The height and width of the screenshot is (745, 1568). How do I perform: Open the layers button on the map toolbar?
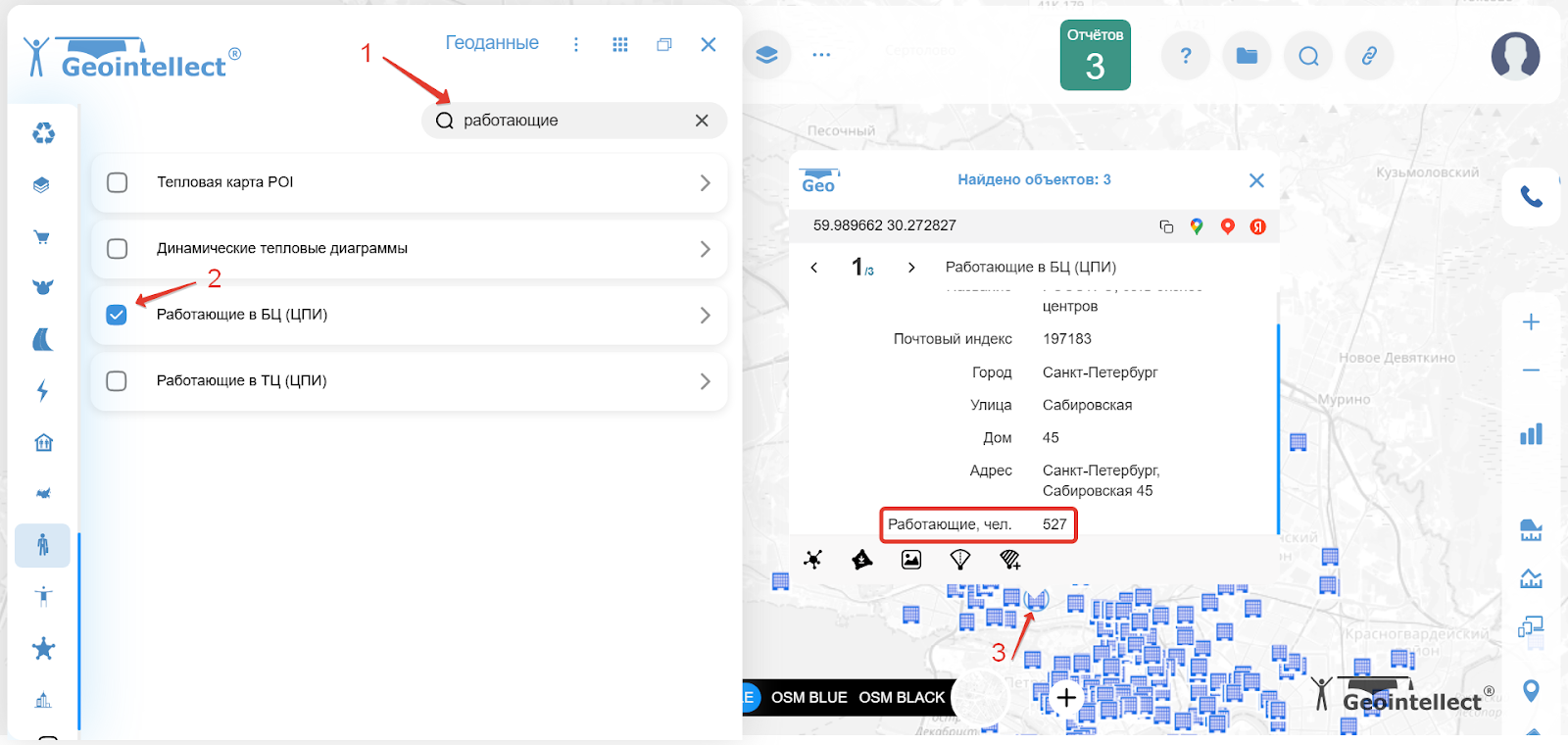pyautogui.click(x=766, y=55)
